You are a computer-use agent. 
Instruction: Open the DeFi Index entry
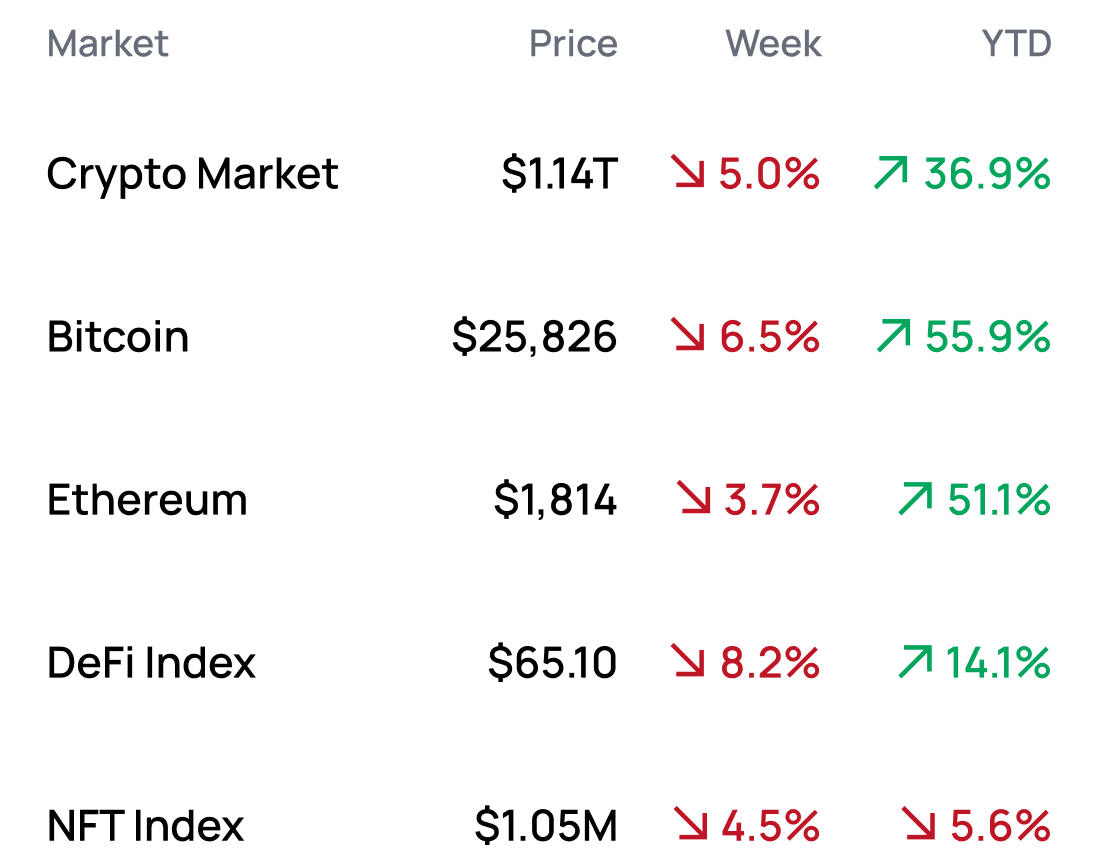151,663
